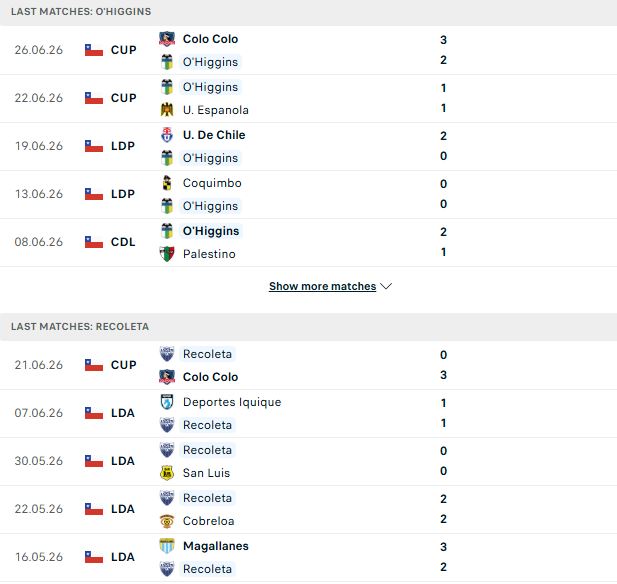
Task: Click the Palestino team crest
Action: [x=167, y=254]
